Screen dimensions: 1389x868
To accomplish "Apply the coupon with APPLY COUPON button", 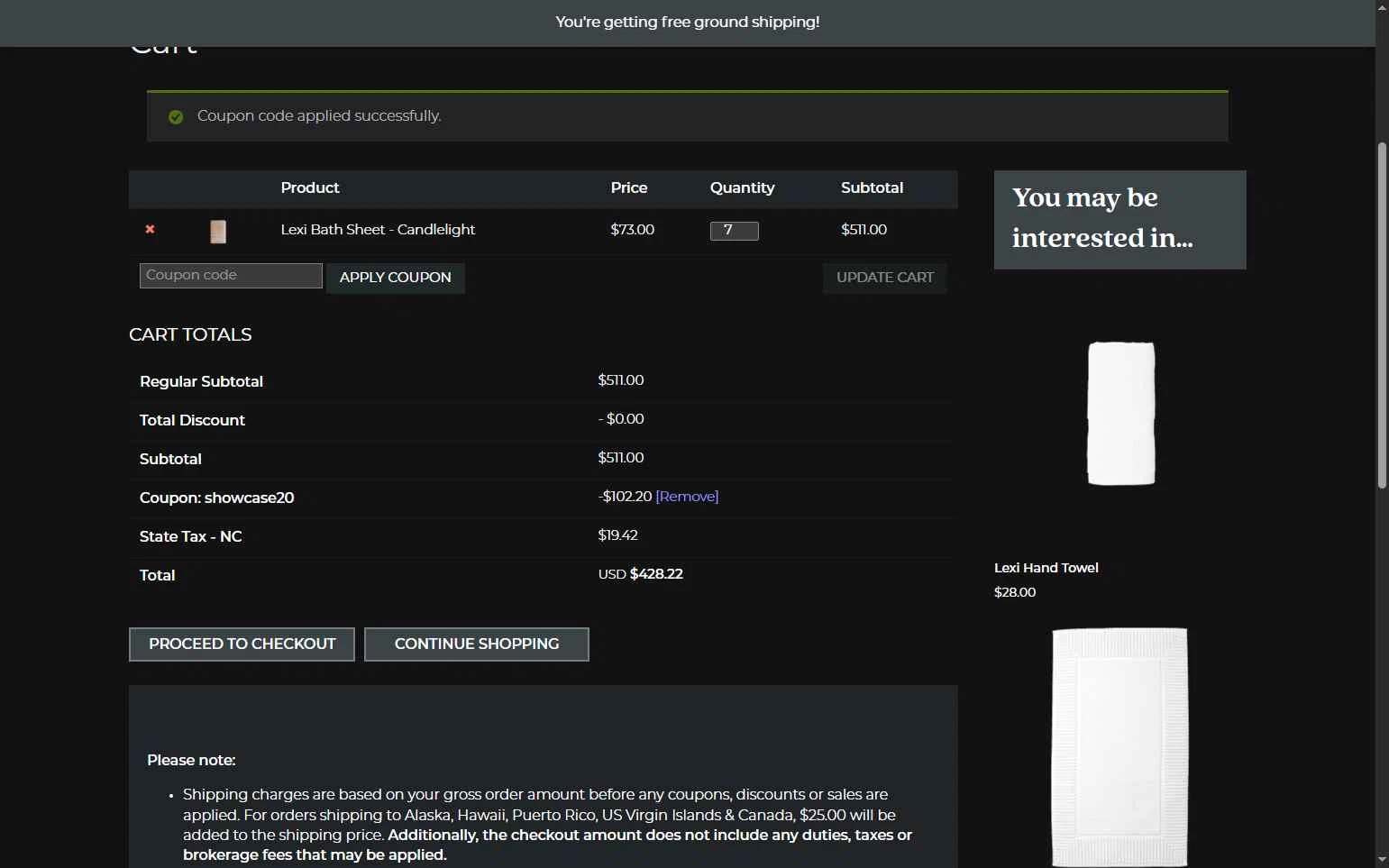I will [396, 278].
